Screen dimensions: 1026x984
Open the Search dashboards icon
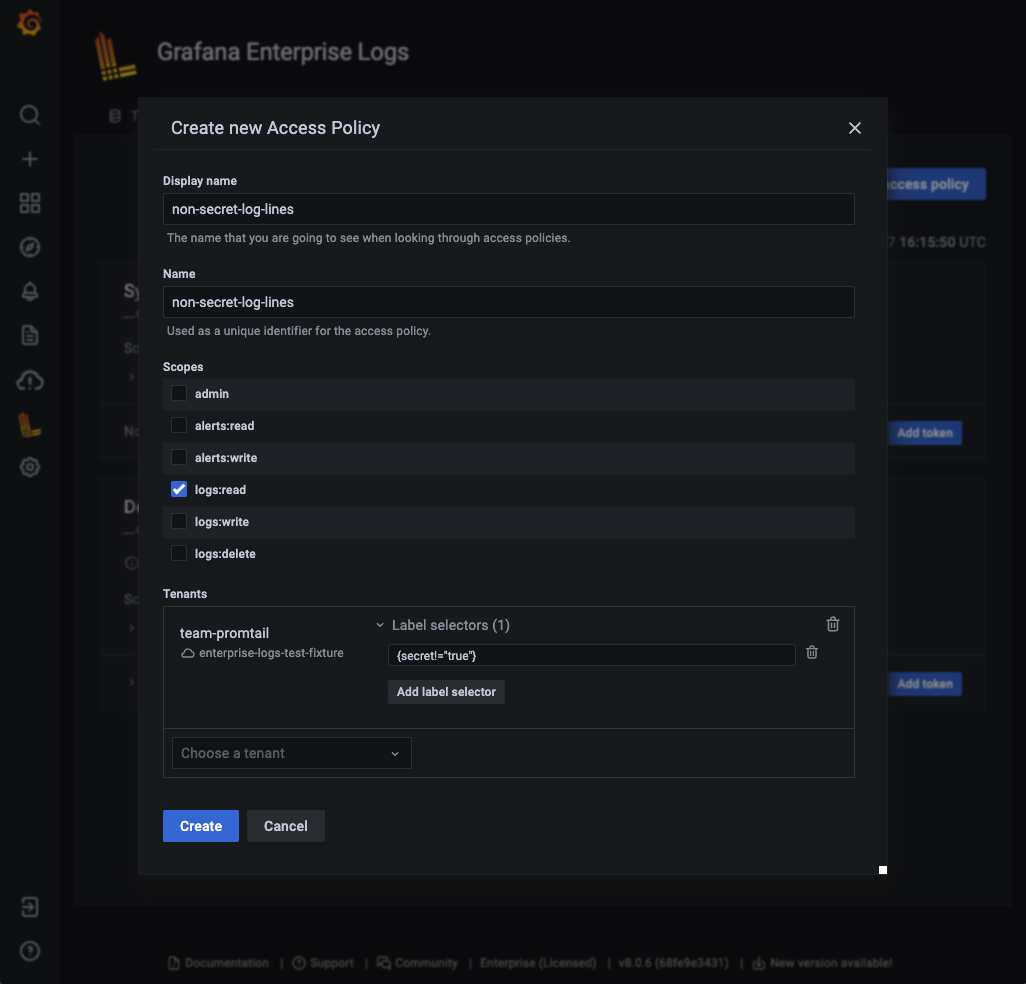pyautogui.click(x=29, y=114)
